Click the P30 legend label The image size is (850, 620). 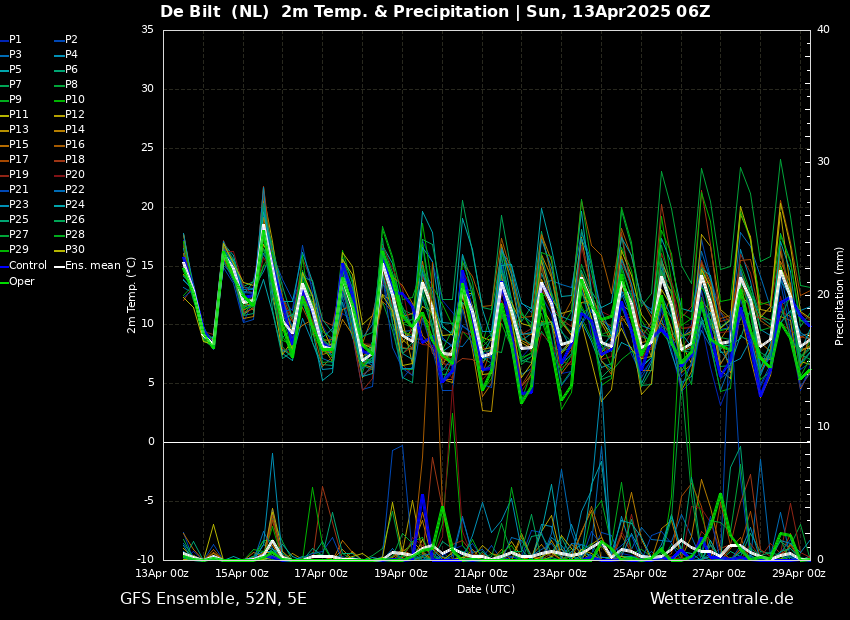point(75,249)
